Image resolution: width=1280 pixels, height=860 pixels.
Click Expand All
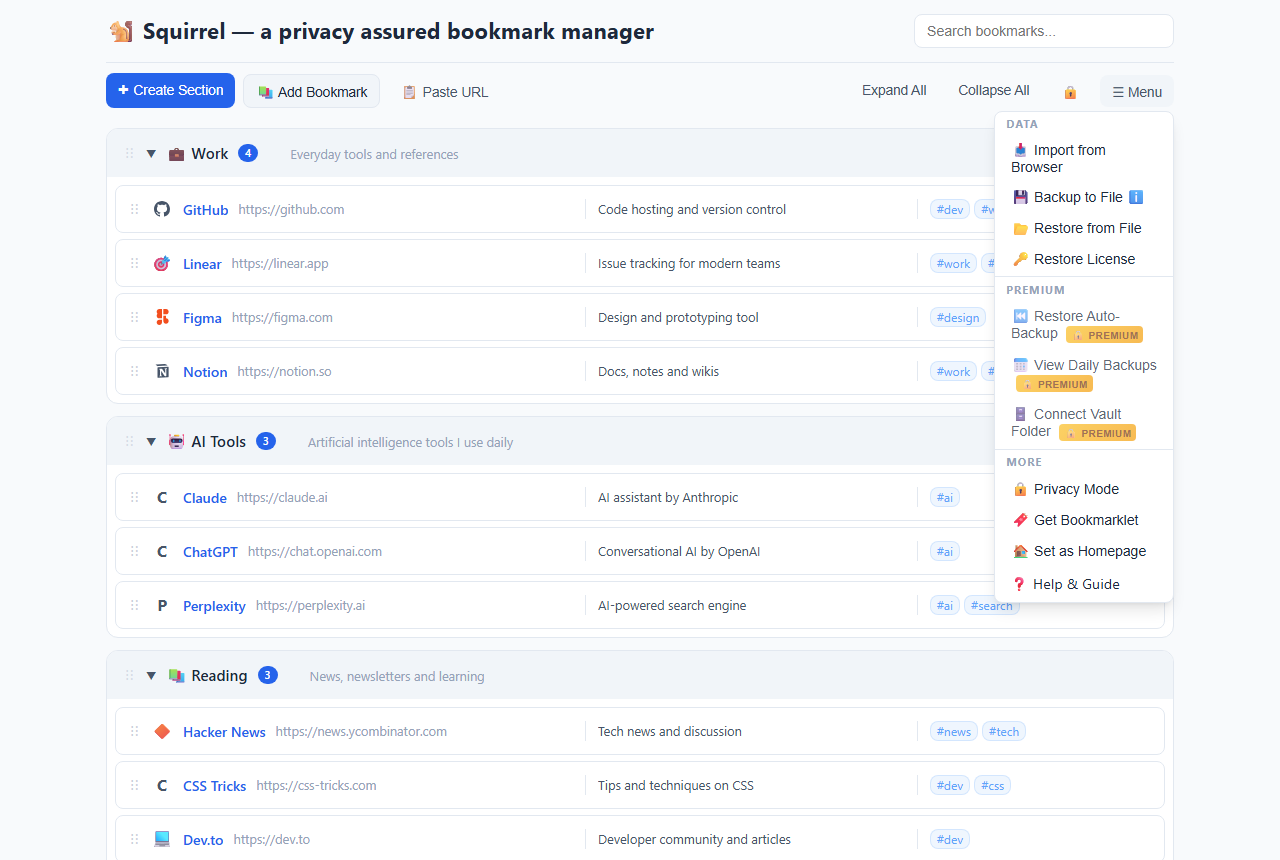pyautogui.click(x=894, y=90)
